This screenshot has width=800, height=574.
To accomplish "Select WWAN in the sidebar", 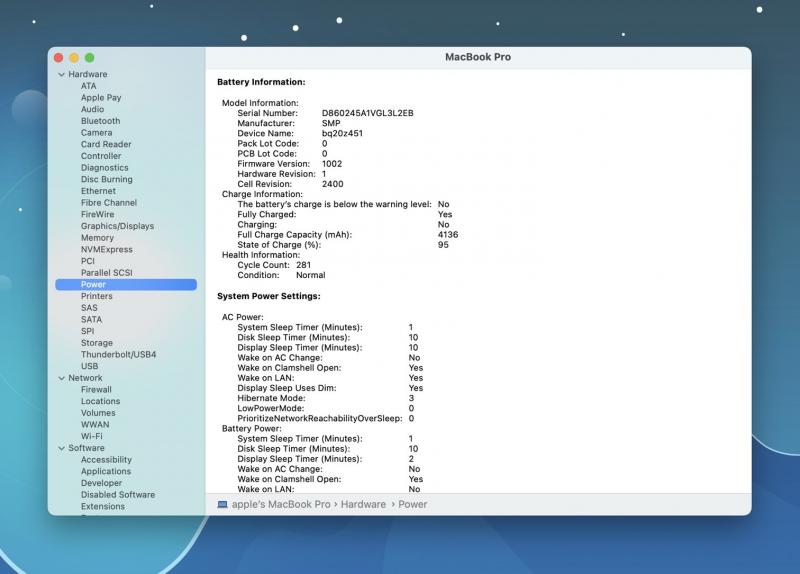I will point(95,425).
